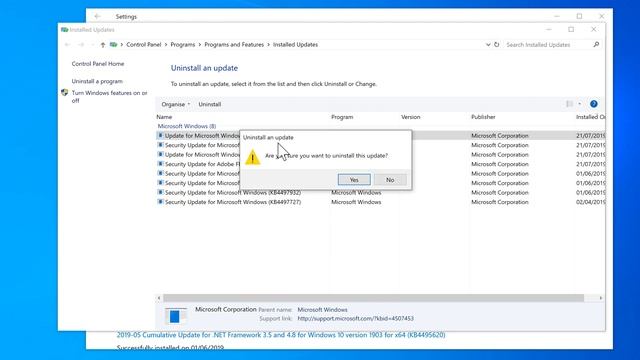Open support link for KB4507453
Viewport: 640px width, 360px height.
click(x=356, y=318)
